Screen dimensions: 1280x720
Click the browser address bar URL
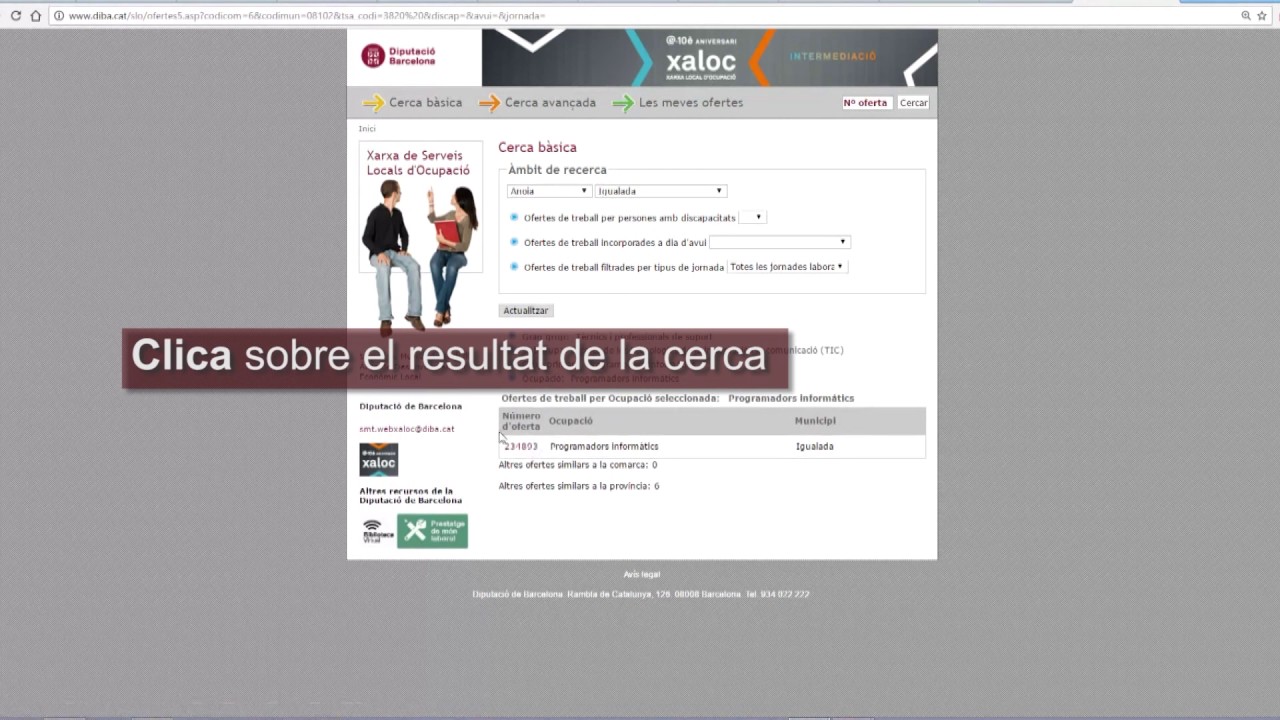click(x=306, y=16)
